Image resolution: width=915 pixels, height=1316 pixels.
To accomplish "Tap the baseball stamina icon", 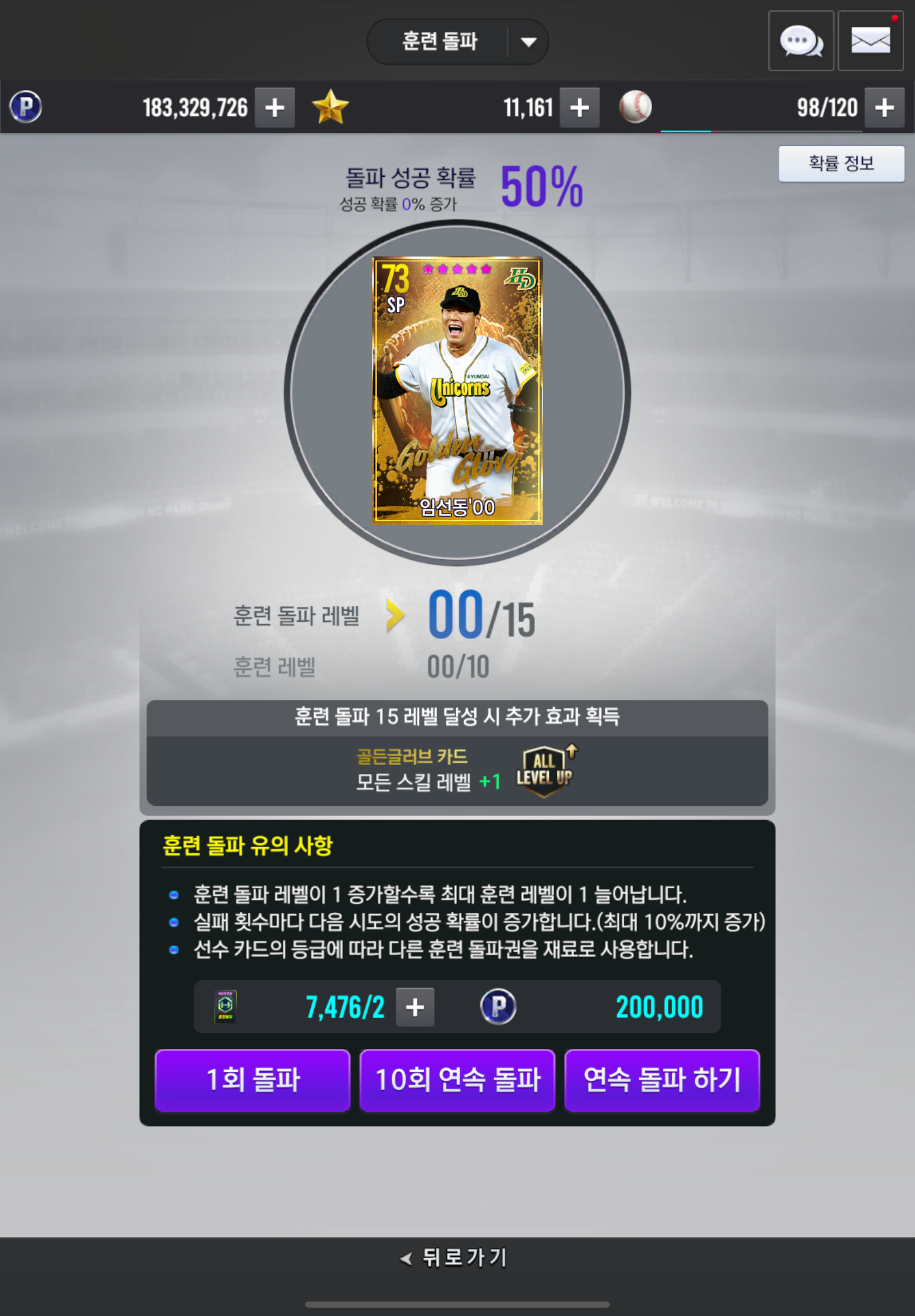I will (635, 107).
